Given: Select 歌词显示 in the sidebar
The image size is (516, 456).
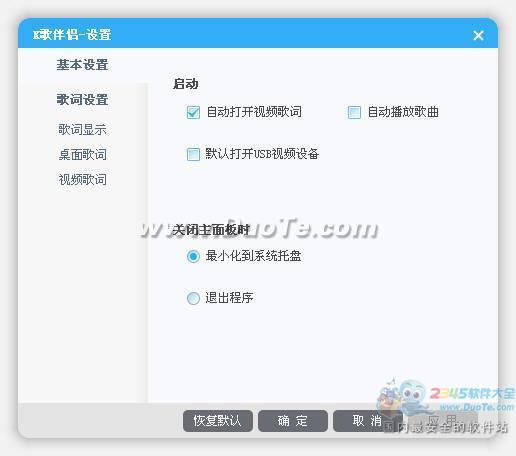Looking at the screenshot, I should click(82, 129).
